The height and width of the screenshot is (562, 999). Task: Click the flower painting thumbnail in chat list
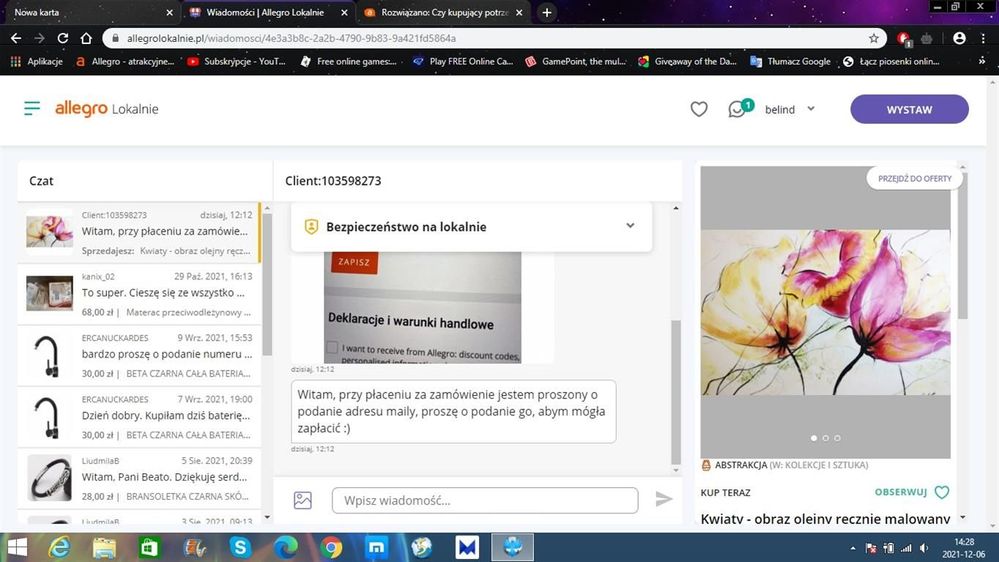click(50, 231)
